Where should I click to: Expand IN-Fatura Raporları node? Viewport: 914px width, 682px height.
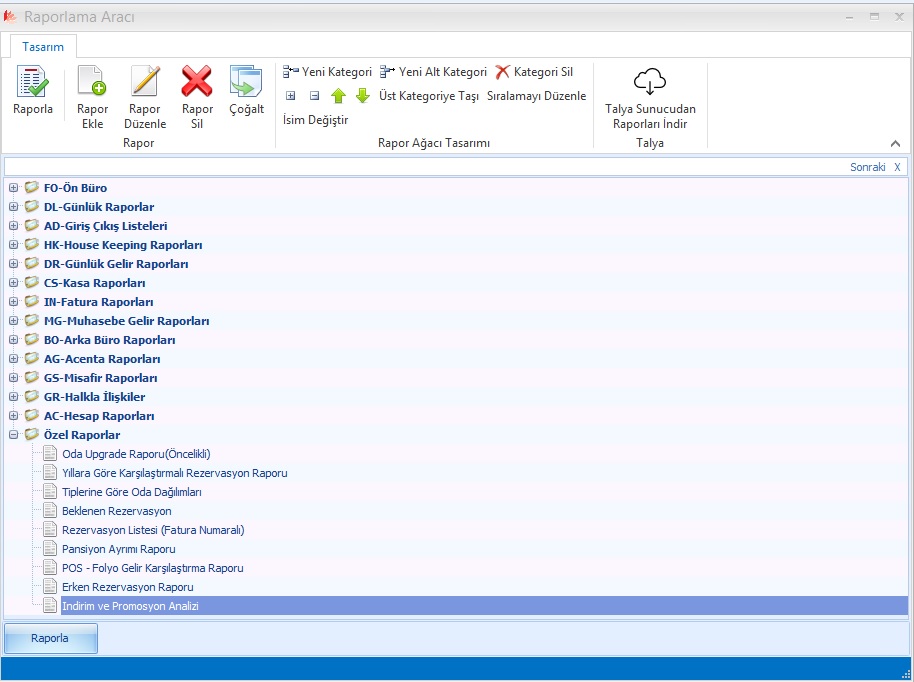tap(13, 302)
